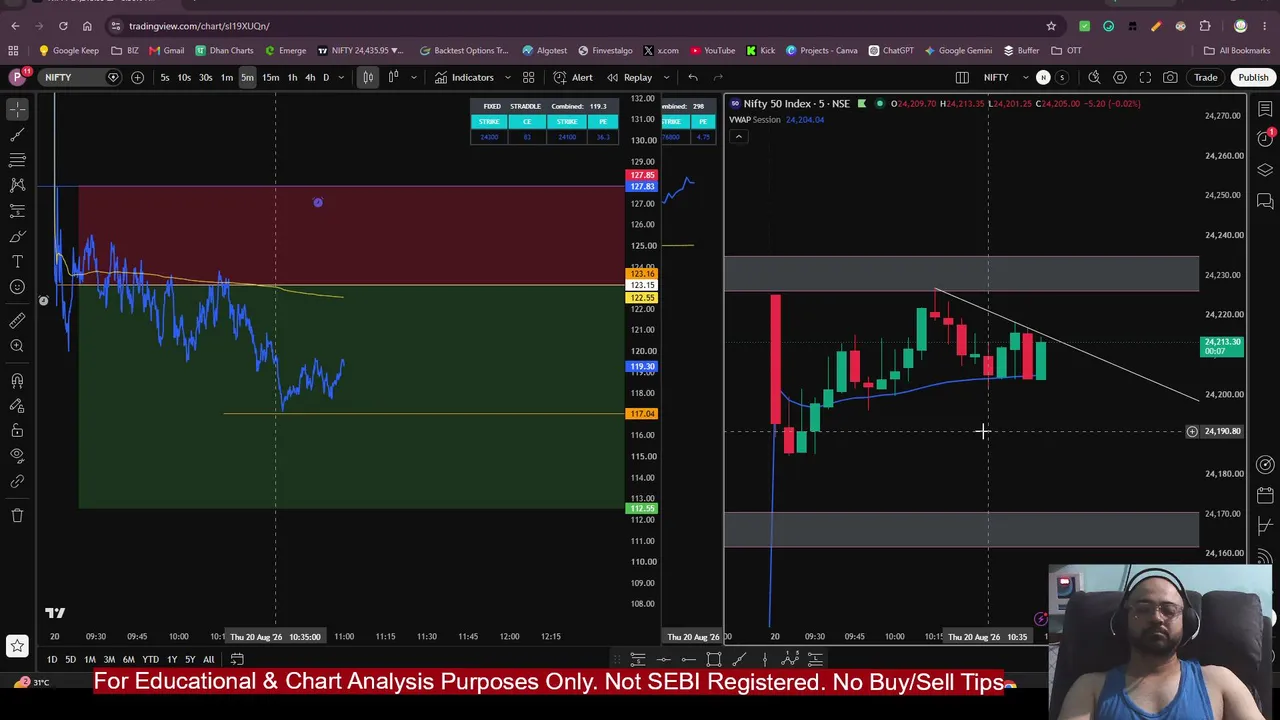Open the user profile avatar menu

coord(17,77)
